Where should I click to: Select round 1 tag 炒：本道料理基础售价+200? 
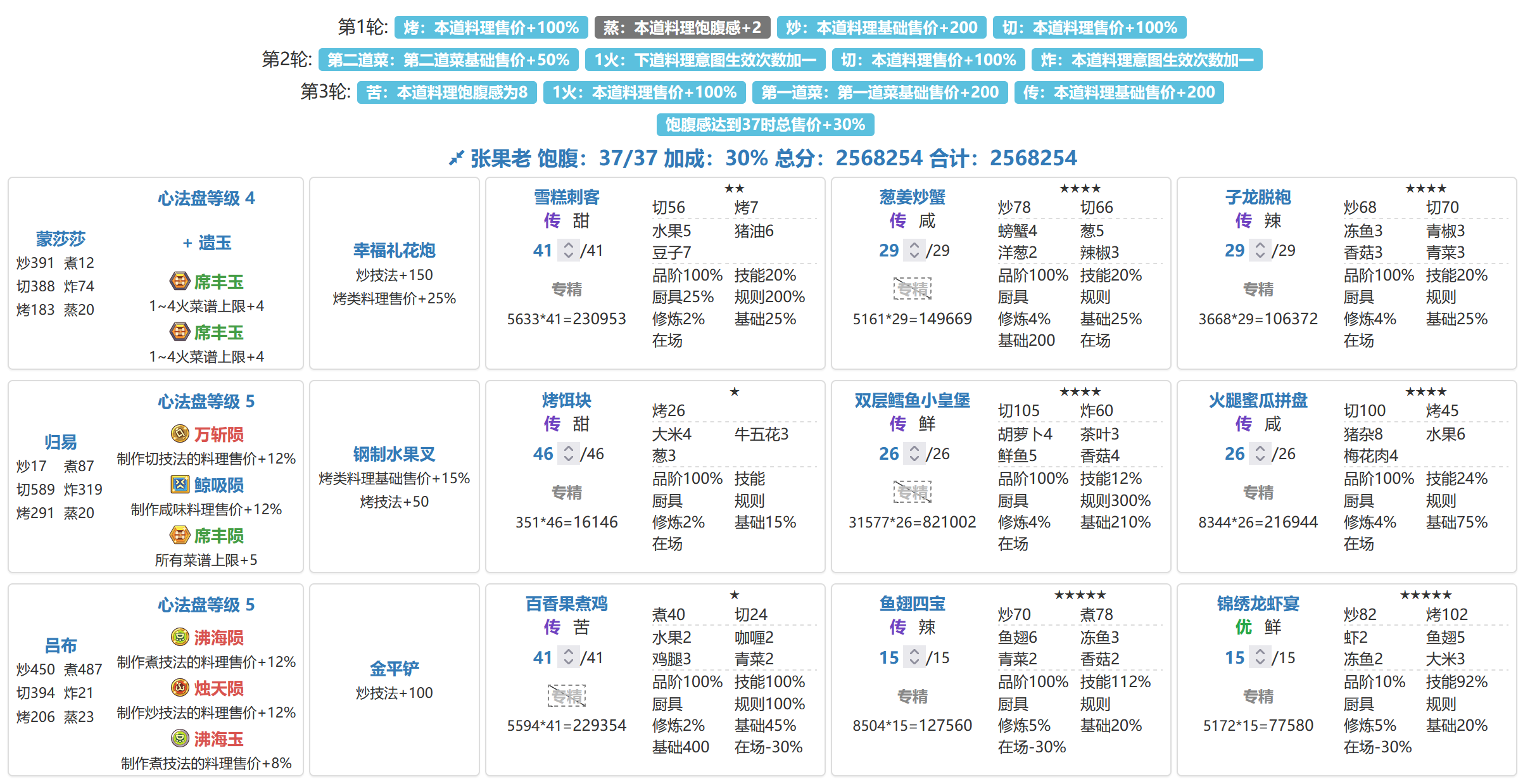[882, 28]
